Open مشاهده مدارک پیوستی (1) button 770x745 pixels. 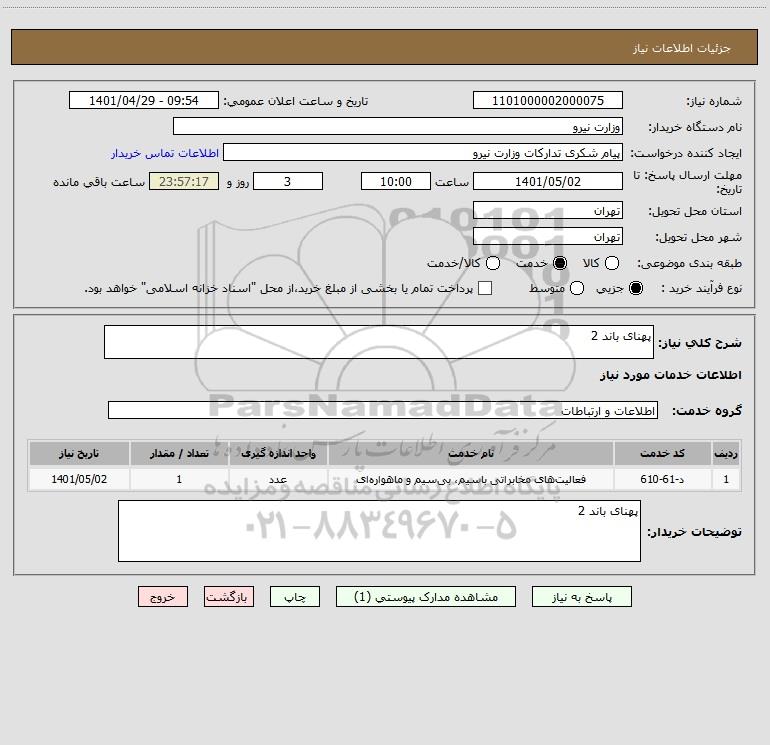[x=426, y=597]
